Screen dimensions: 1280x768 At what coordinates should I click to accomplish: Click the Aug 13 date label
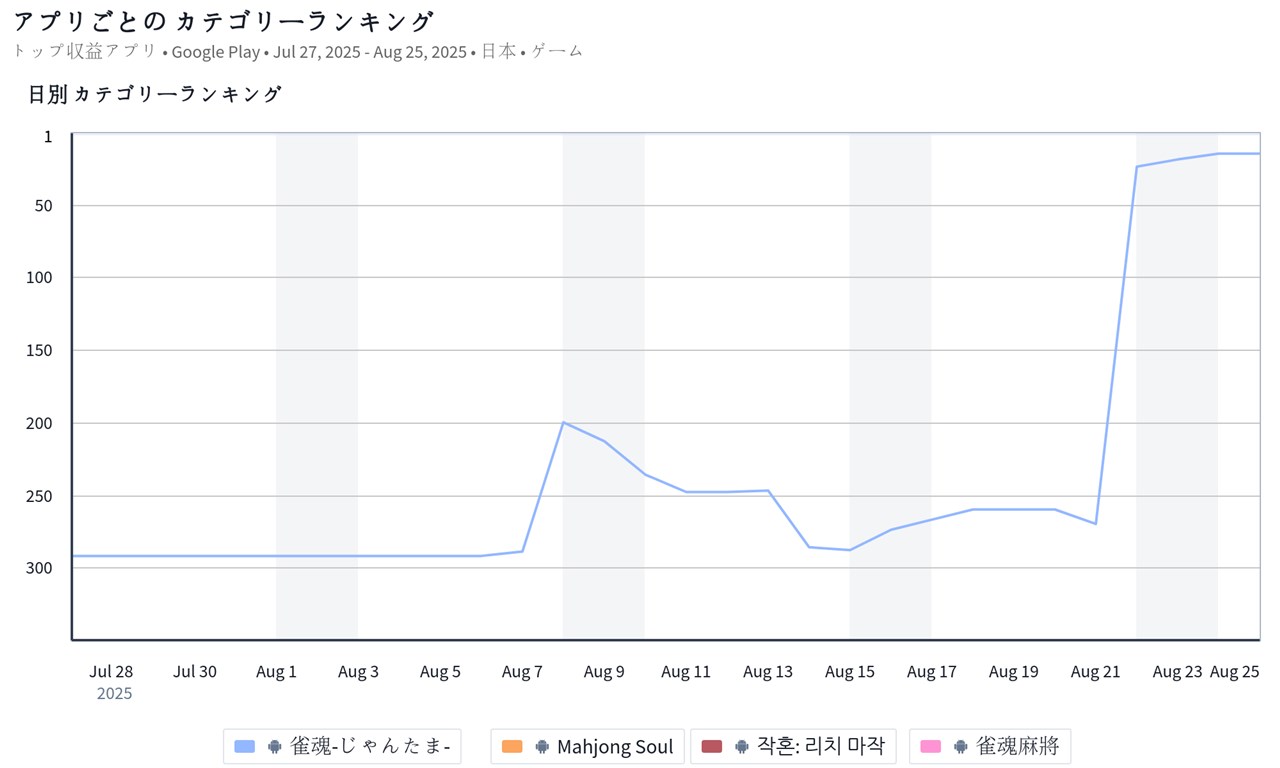[768, 672]
